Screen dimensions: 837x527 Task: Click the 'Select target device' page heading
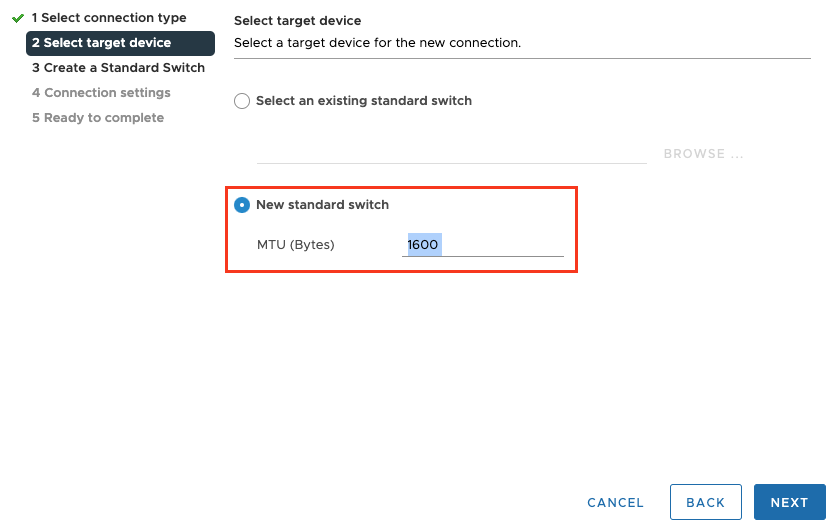pyautogui.click(x=297, y=21)
